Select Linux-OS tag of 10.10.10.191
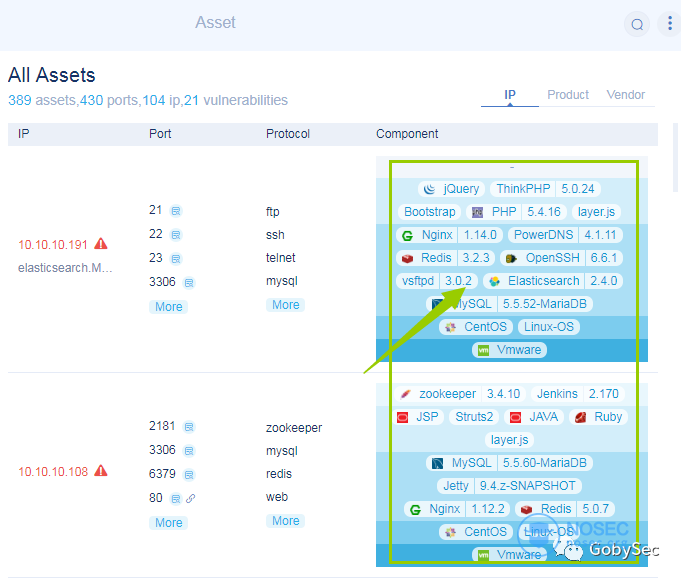 (x=549, y=327)
